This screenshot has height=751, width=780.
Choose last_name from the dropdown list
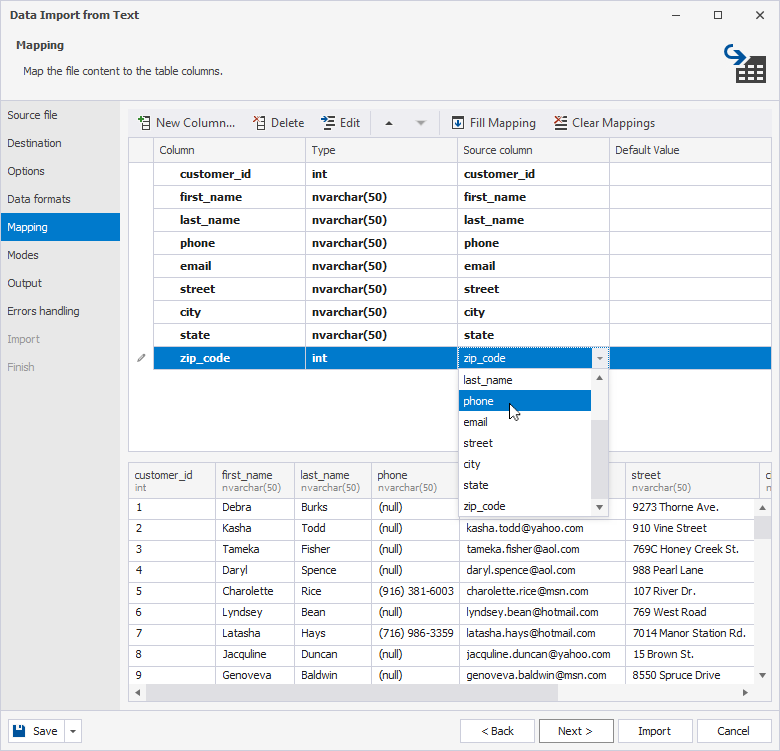click(525, 380)
